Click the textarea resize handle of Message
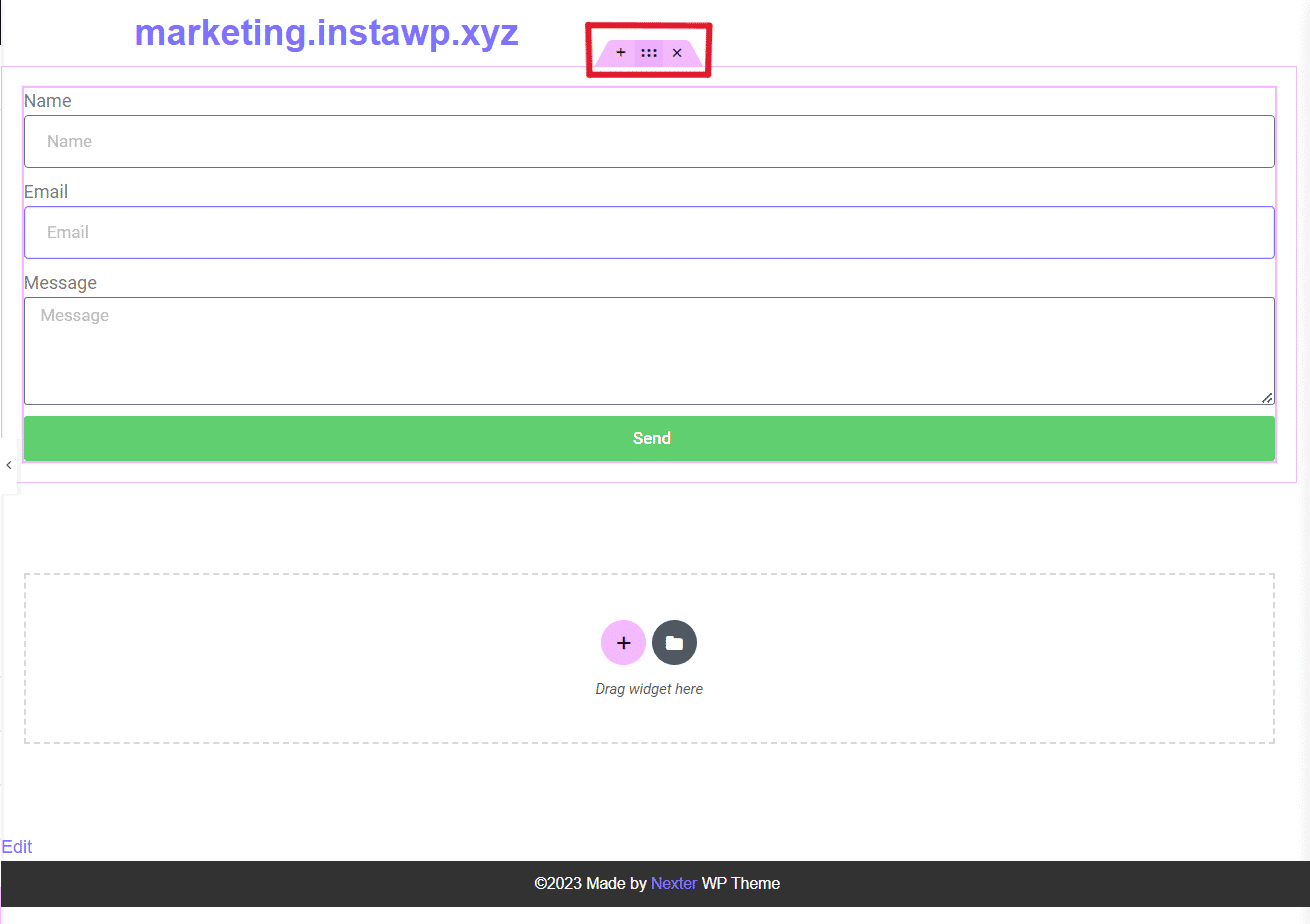This screenshot has height=924, width=1310. pyautogui.click(x=1267, y=397)
